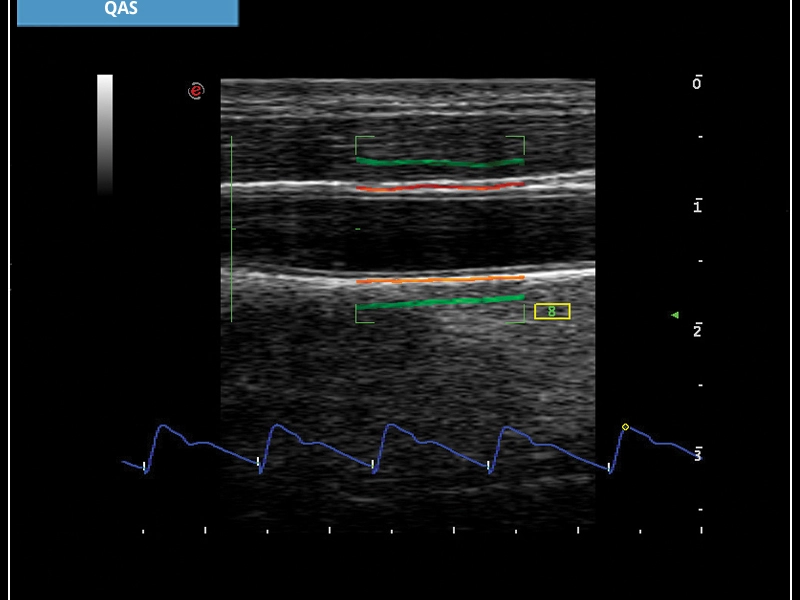The width and height of the screenshot is (800, 600).
Task: Click the red 'e' logo icon
Action: point(196,91)
